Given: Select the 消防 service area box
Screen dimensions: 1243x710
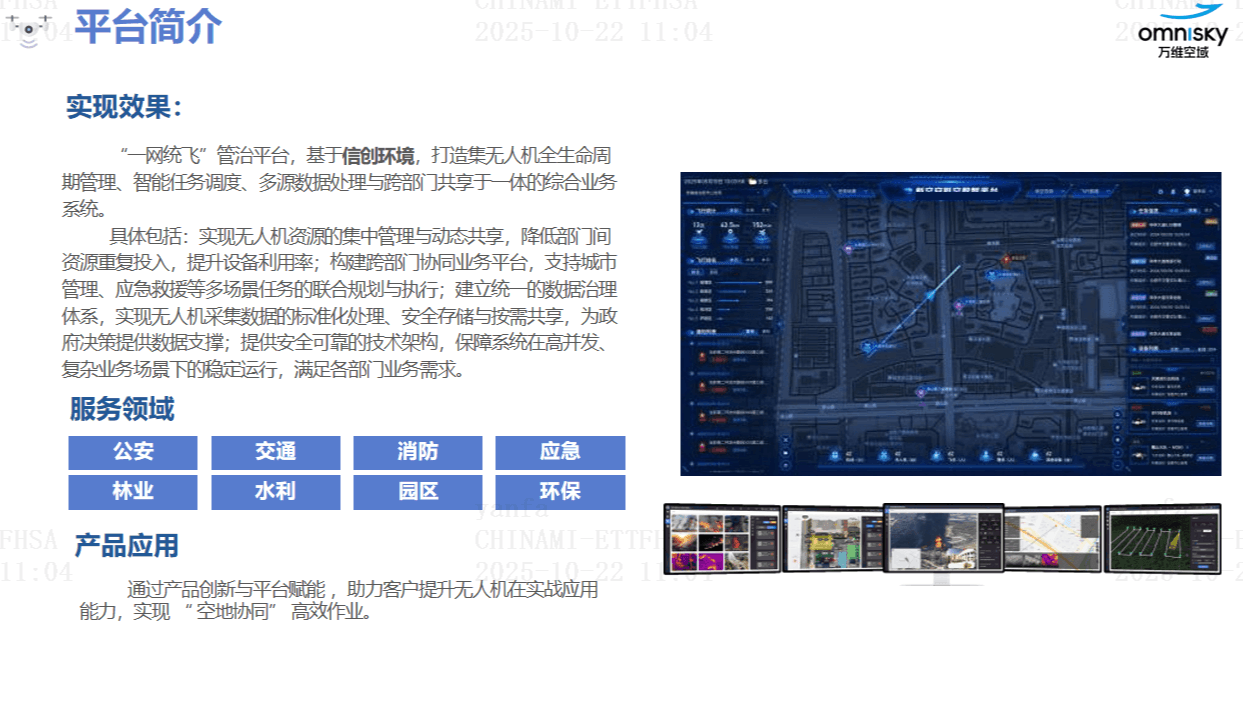Looking at the screenshot, I should pos(417,452).
